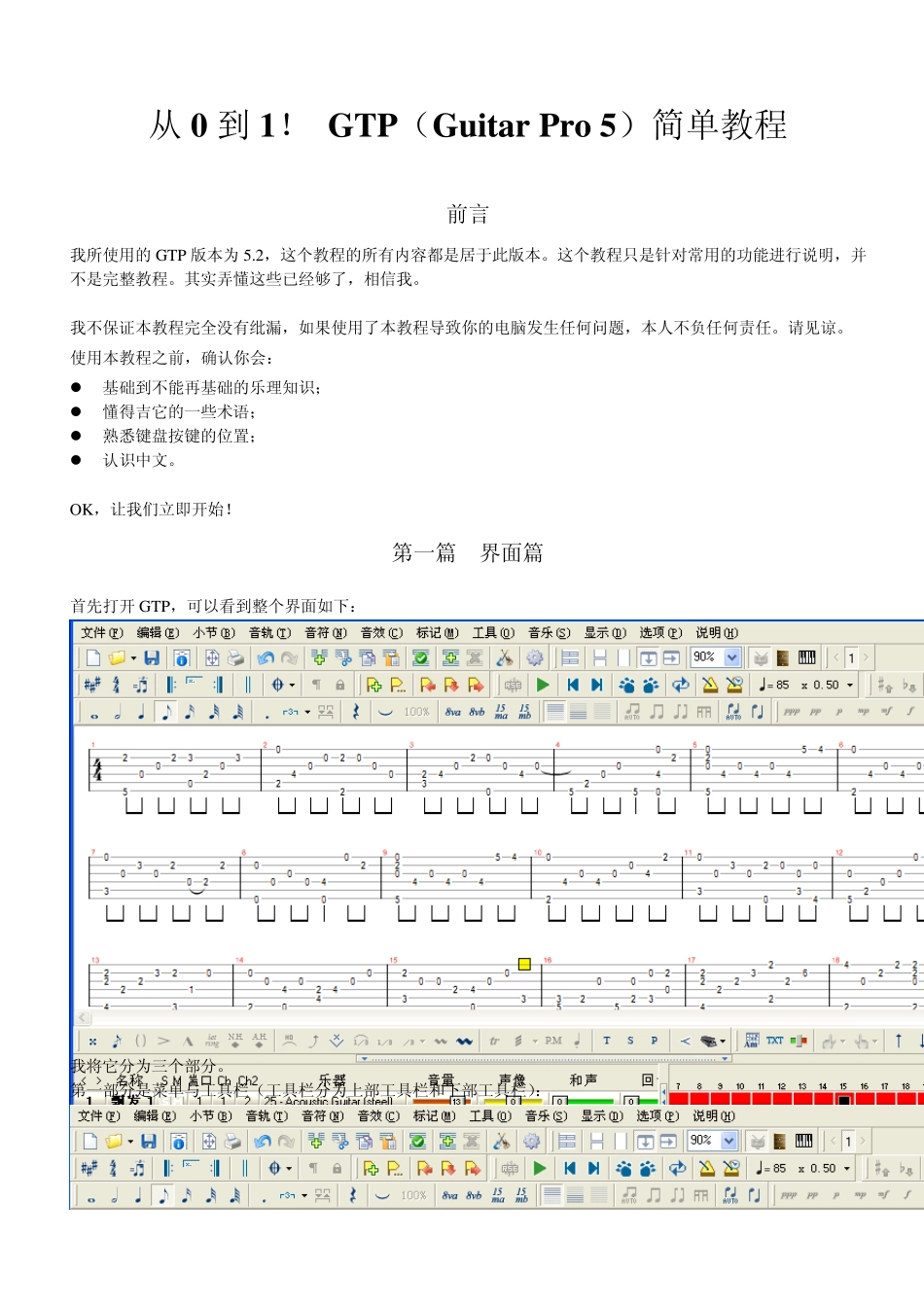Click T tapping button in effects toolbar
The width and height of the screenshot is (924, 1307).
tap(607, 1041)
